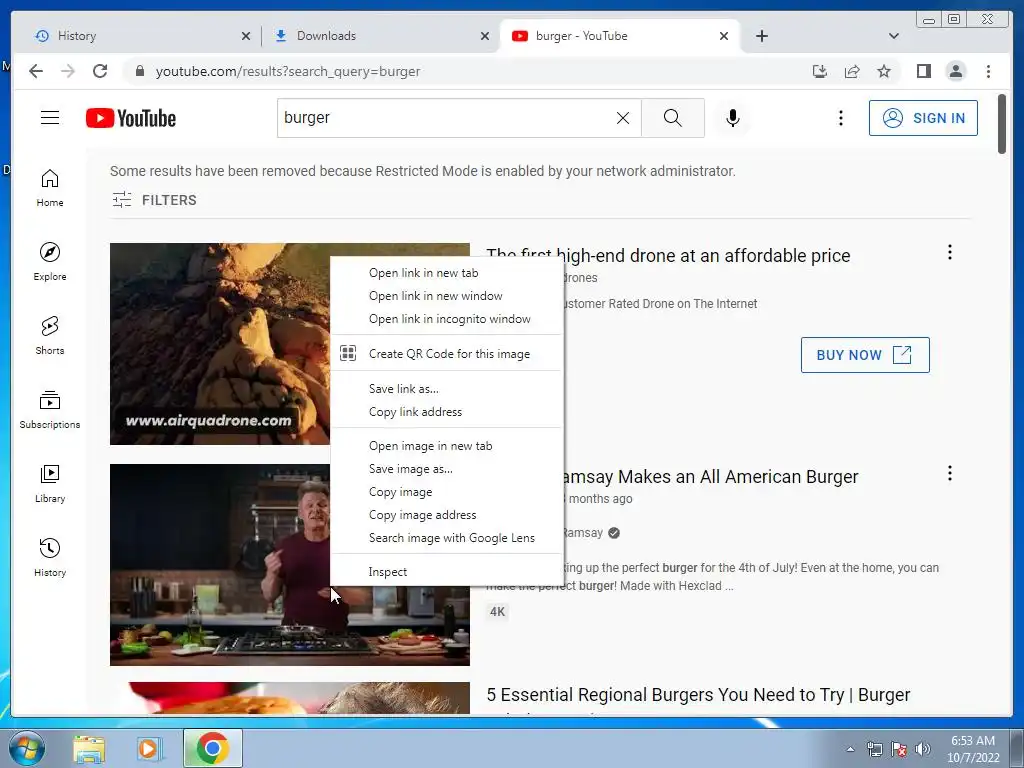Image resolution: width=1024 pixels, height=768 pixels.
Task: Open the Windows Start button
Action: click(27, 748)
